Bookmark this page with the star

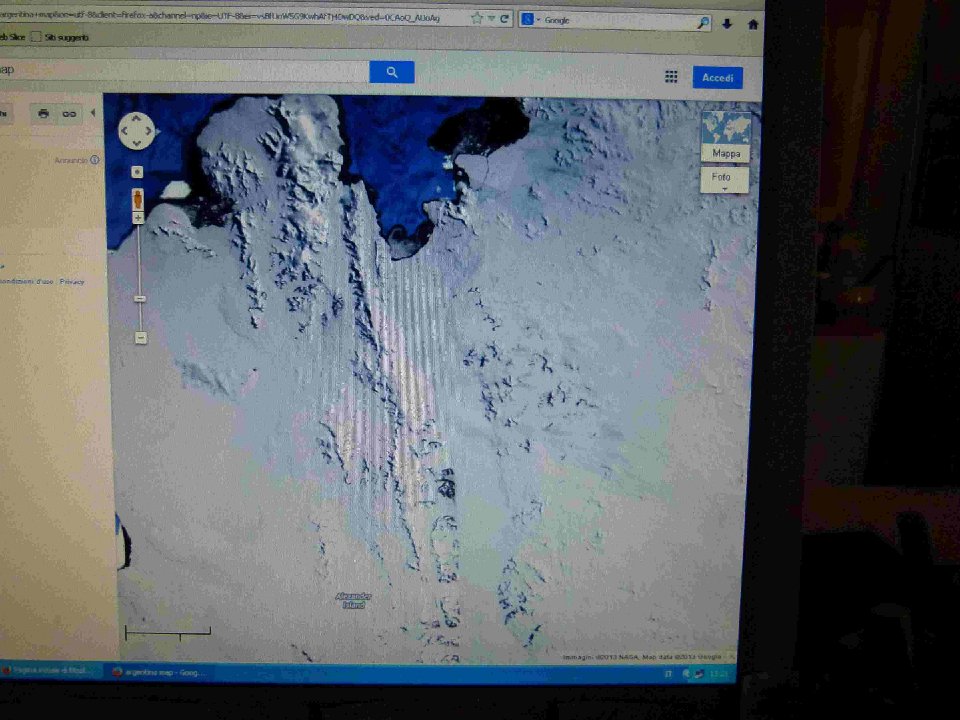[x=477, y=18]
